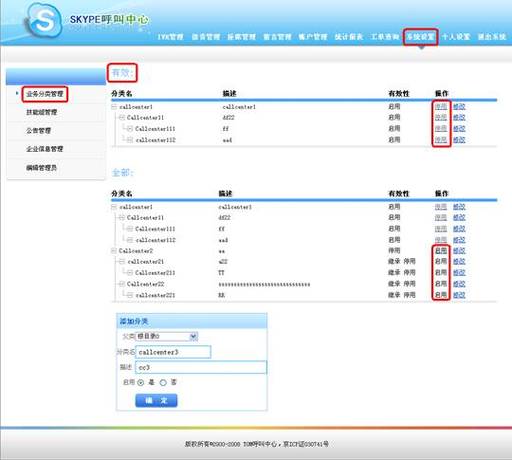
Task: Click the 有效 section heading
Action: point(122,73)
